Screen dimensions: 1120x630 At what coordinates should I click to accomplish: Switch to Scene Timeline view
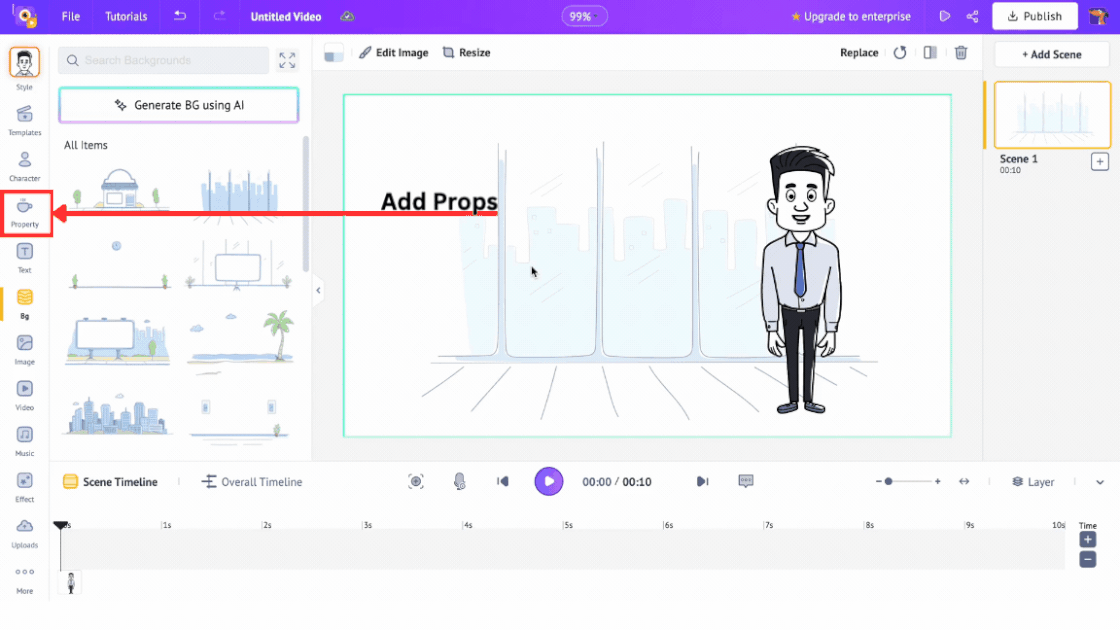(x=110, y=482)
